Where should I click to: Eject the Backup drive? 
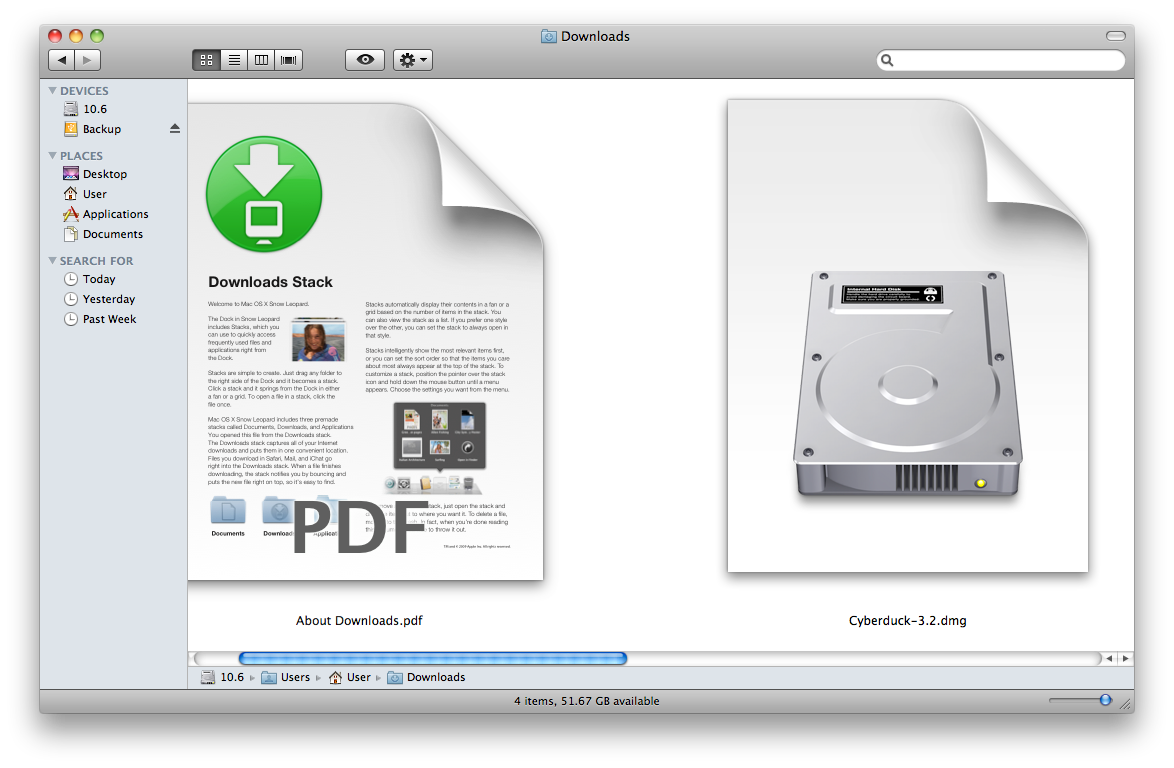[174, 129]
